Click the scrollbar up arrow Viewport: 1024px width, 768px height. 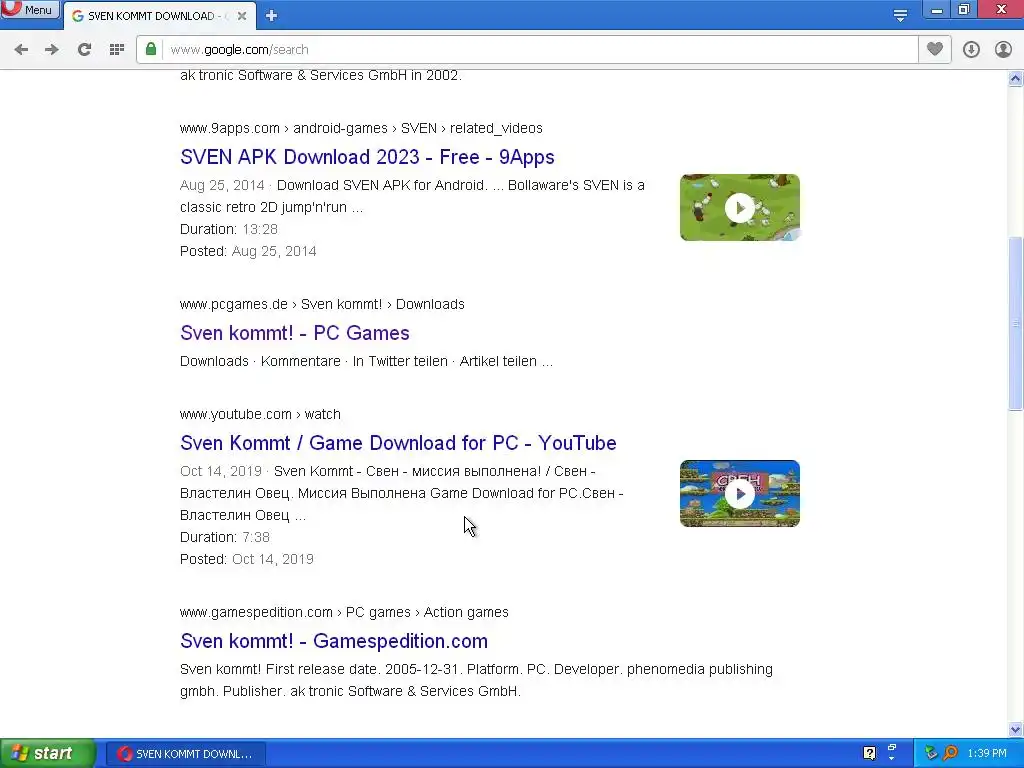(x=1016, y=79)
